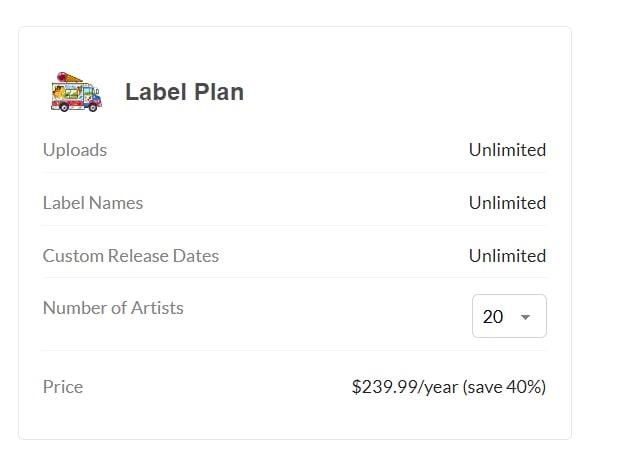
Task: Click the Label Plan heading
Action: (x=184, y=92)
